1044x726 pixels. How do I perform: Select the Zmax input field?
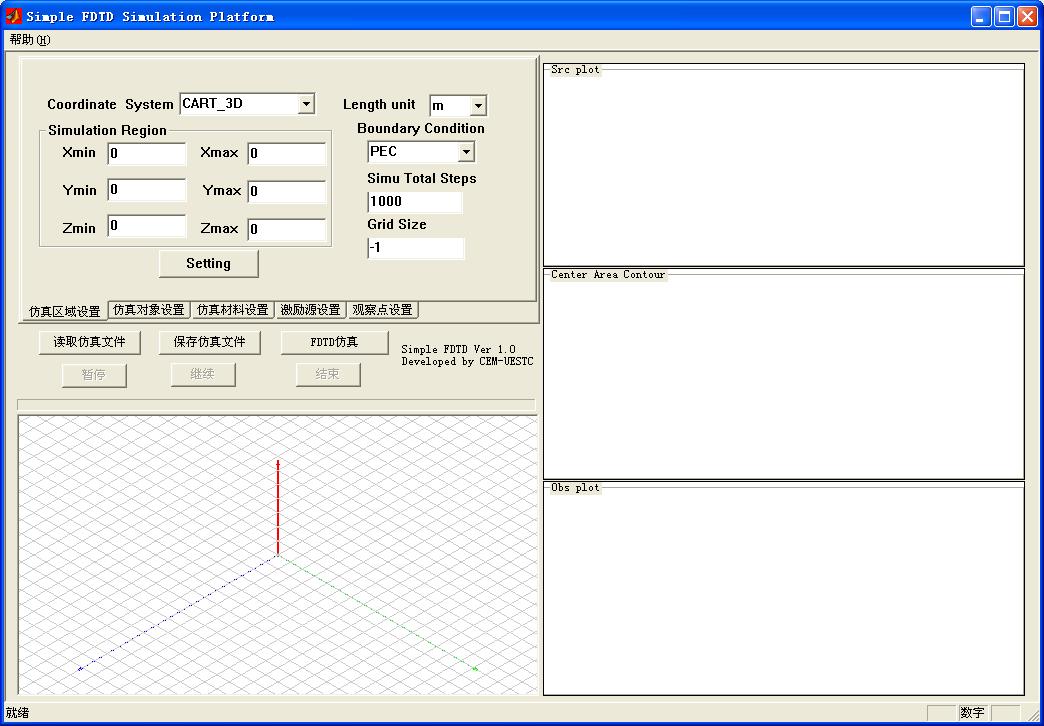coord(287,229)
